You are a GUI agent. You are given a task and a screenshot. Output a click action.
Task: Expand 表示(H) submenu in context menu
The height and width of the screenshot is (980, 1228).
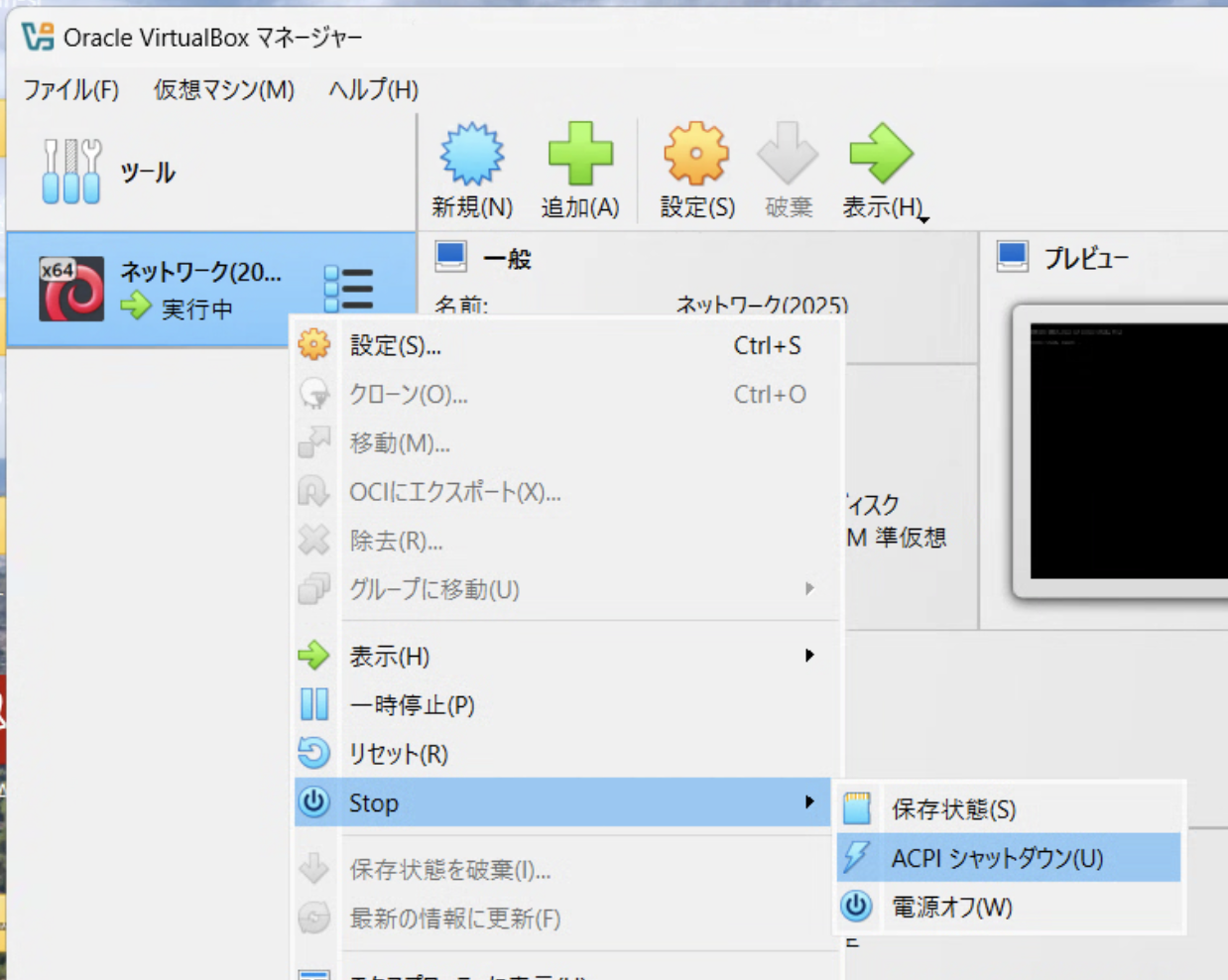(x=568, y=656)
